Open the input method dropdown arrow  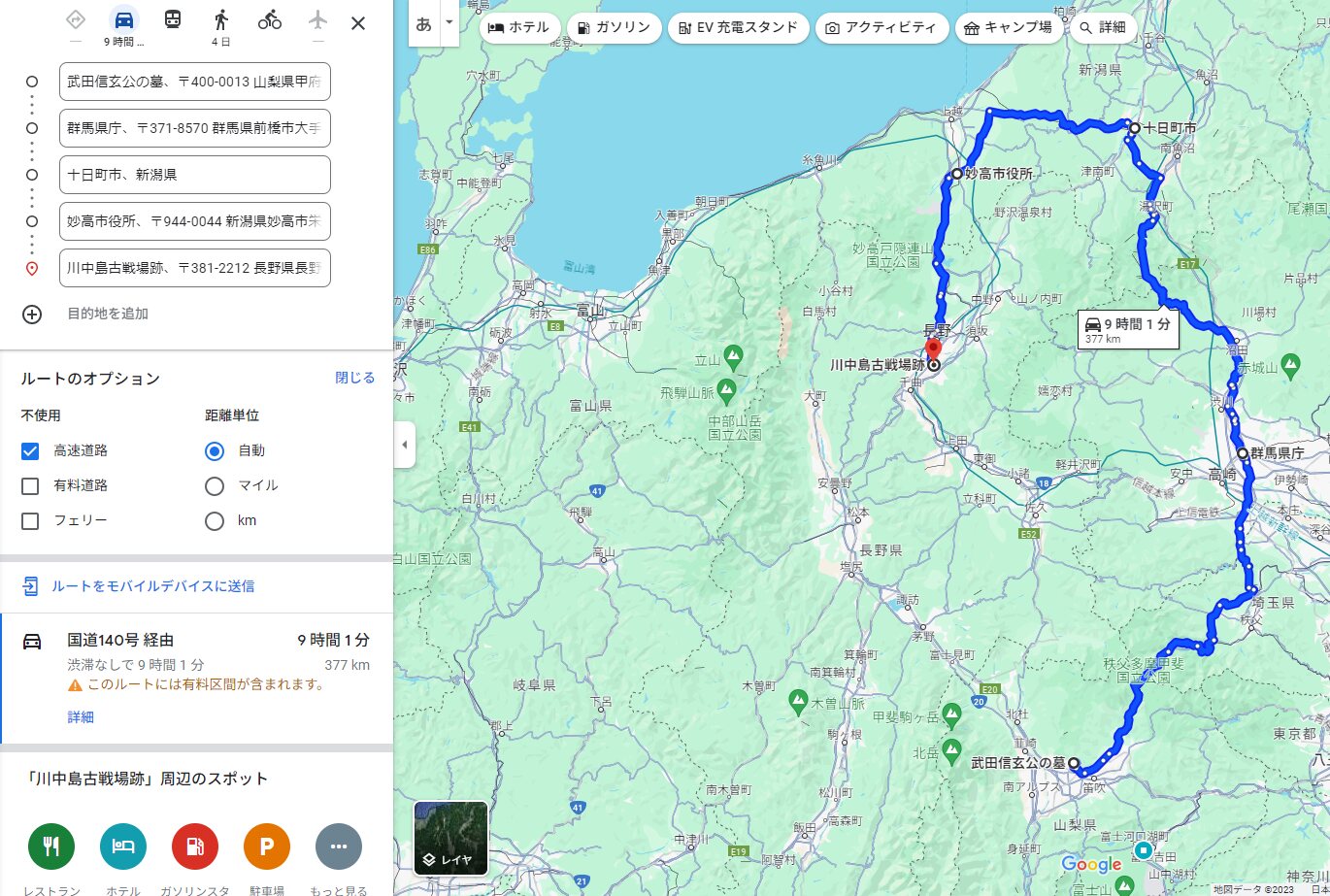[449, 22]
